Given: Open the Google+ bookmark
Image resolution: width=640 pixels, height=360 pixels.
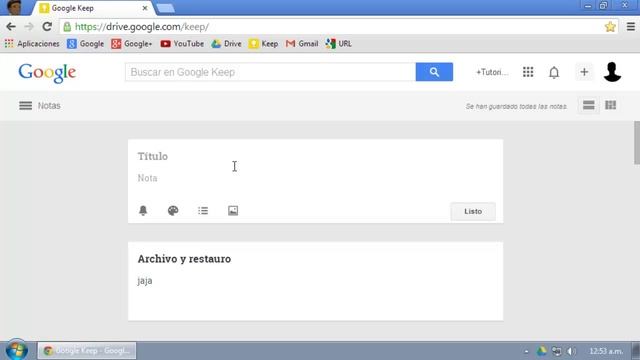Looking at the screenshot, I should pos(131,44).
